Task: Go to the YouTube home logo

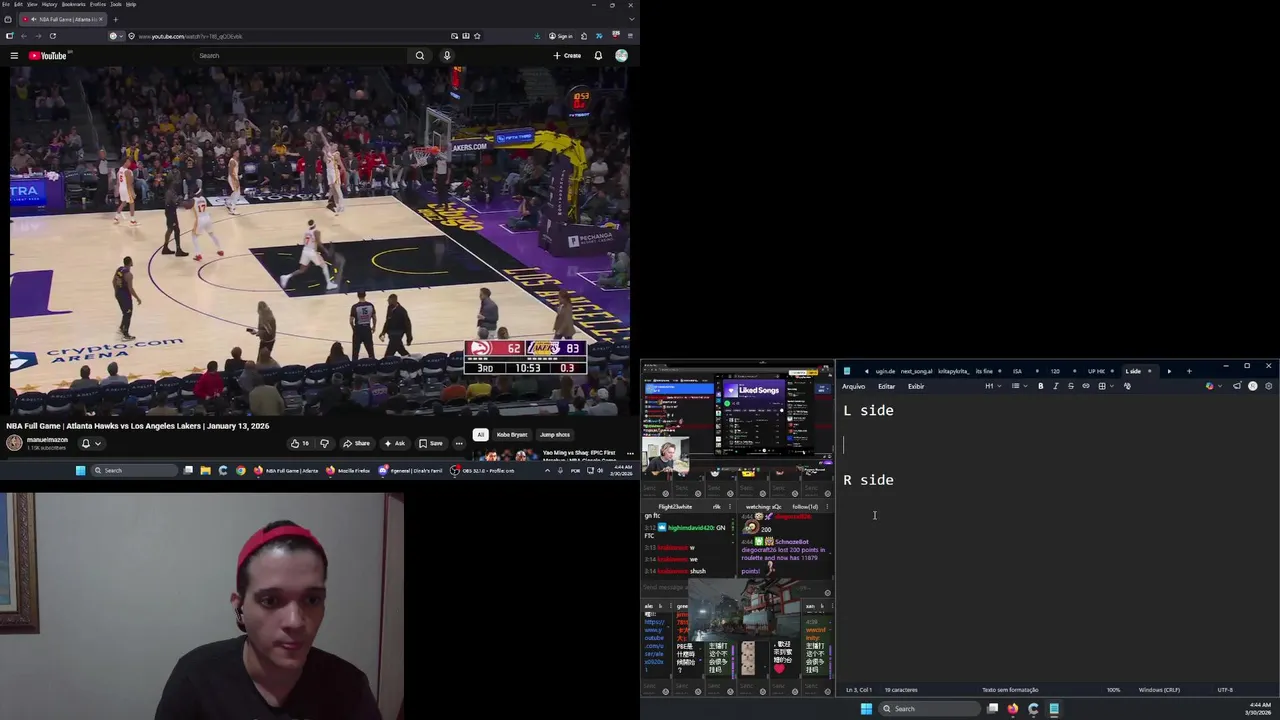Action: click(47, 56)
